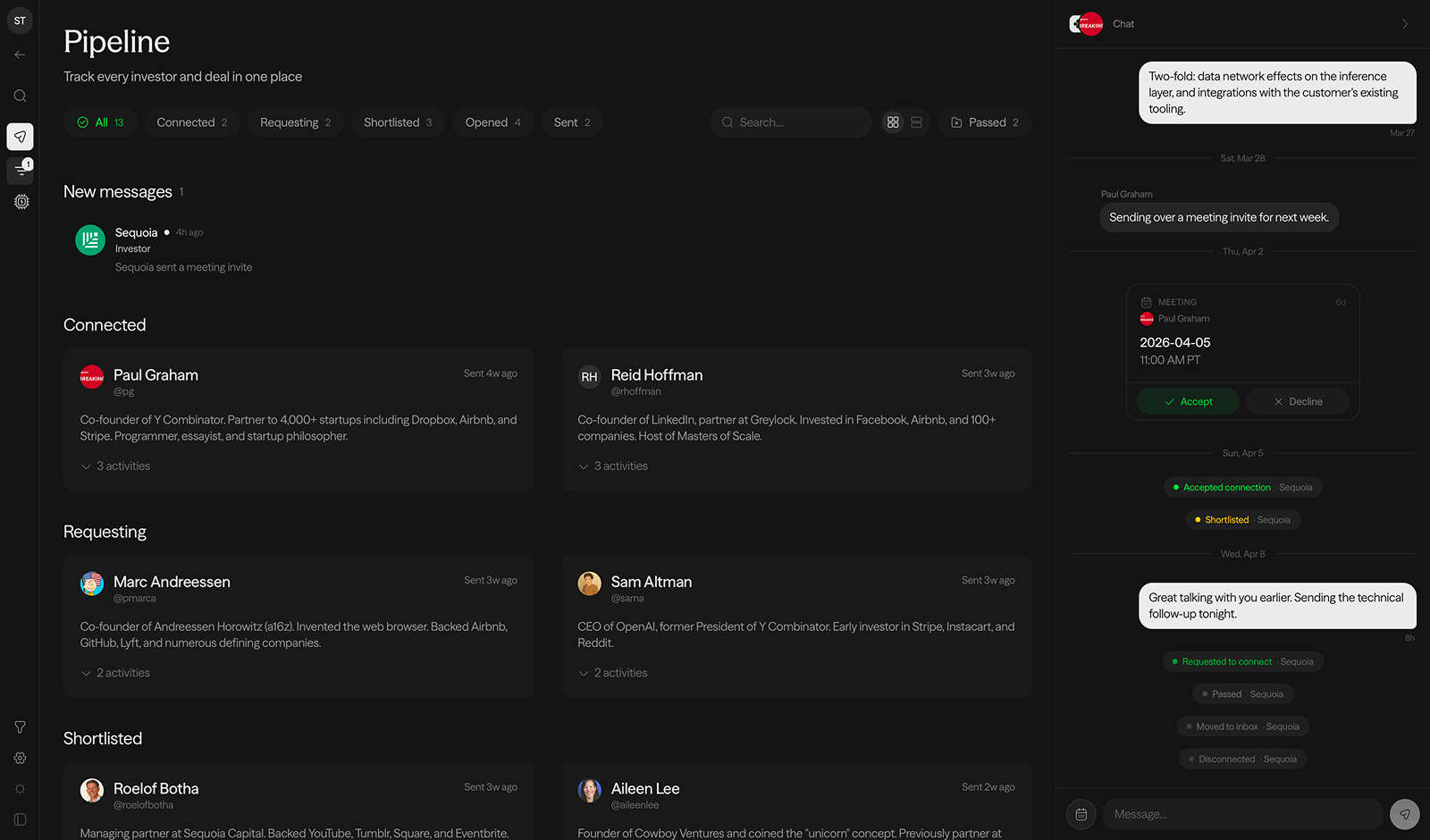Click the 'Great talking with you earlier' message

[x=1277, y=606]
